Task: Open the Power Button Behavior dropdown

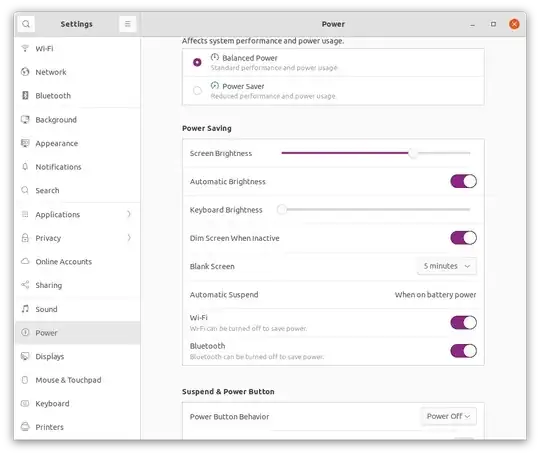Action: click(448, 416)
